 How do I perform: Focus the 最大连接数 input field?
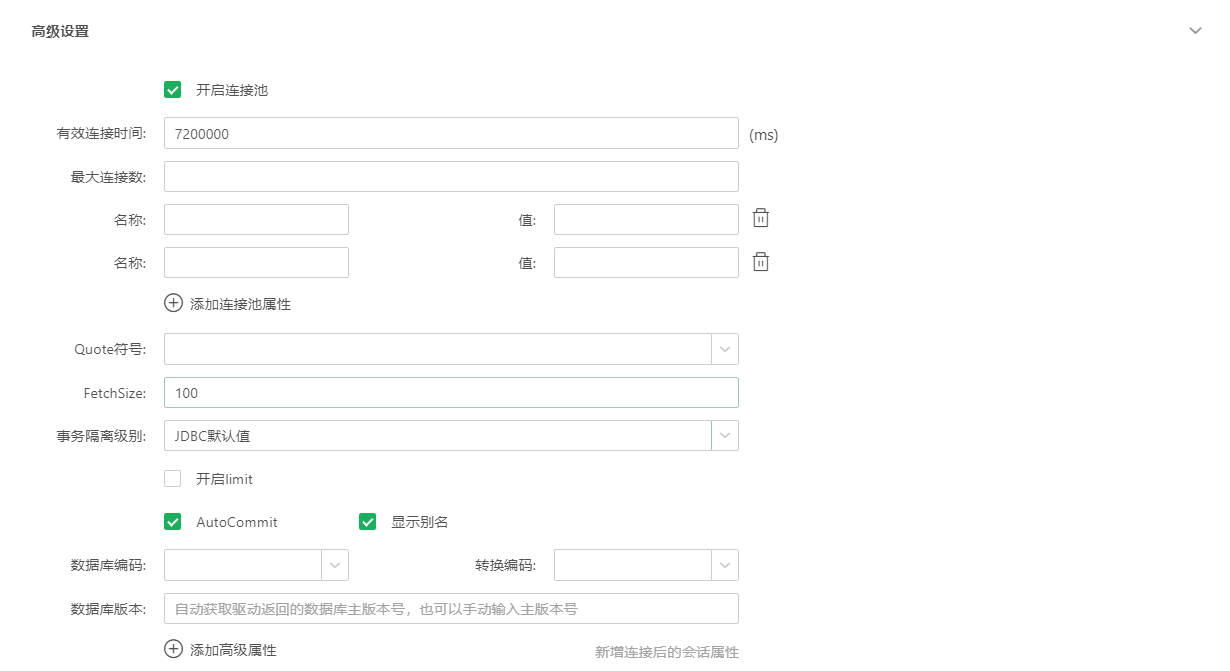click(x=450, y=176)
